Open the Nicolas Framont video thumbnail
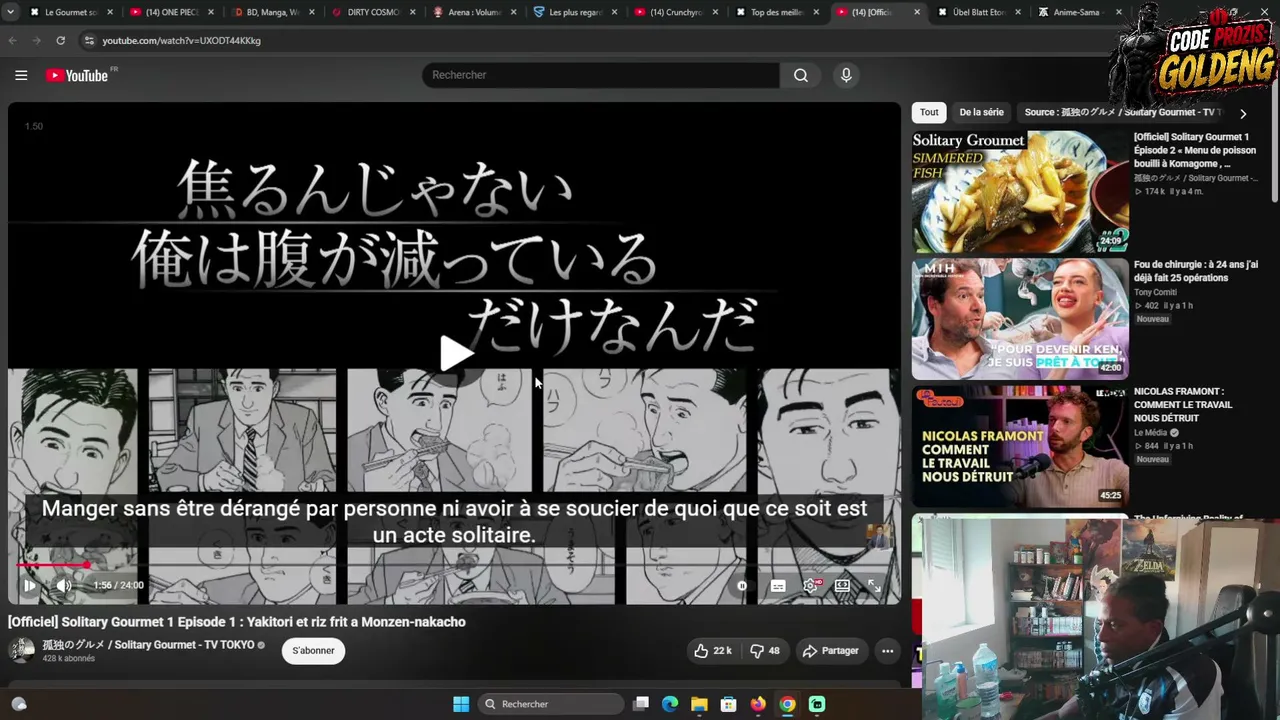 coord(1020,446)
